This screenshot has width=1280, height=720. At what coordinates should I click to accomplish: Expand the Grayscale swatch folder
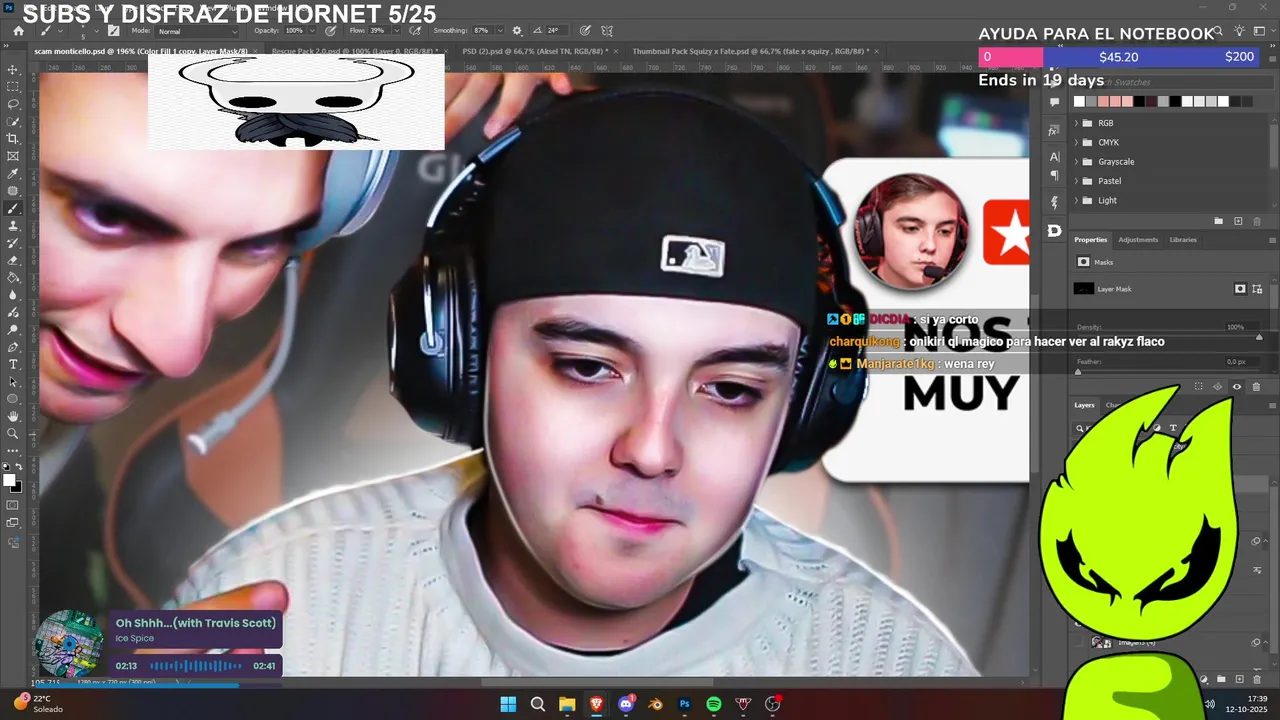(x=1076, y=162)
